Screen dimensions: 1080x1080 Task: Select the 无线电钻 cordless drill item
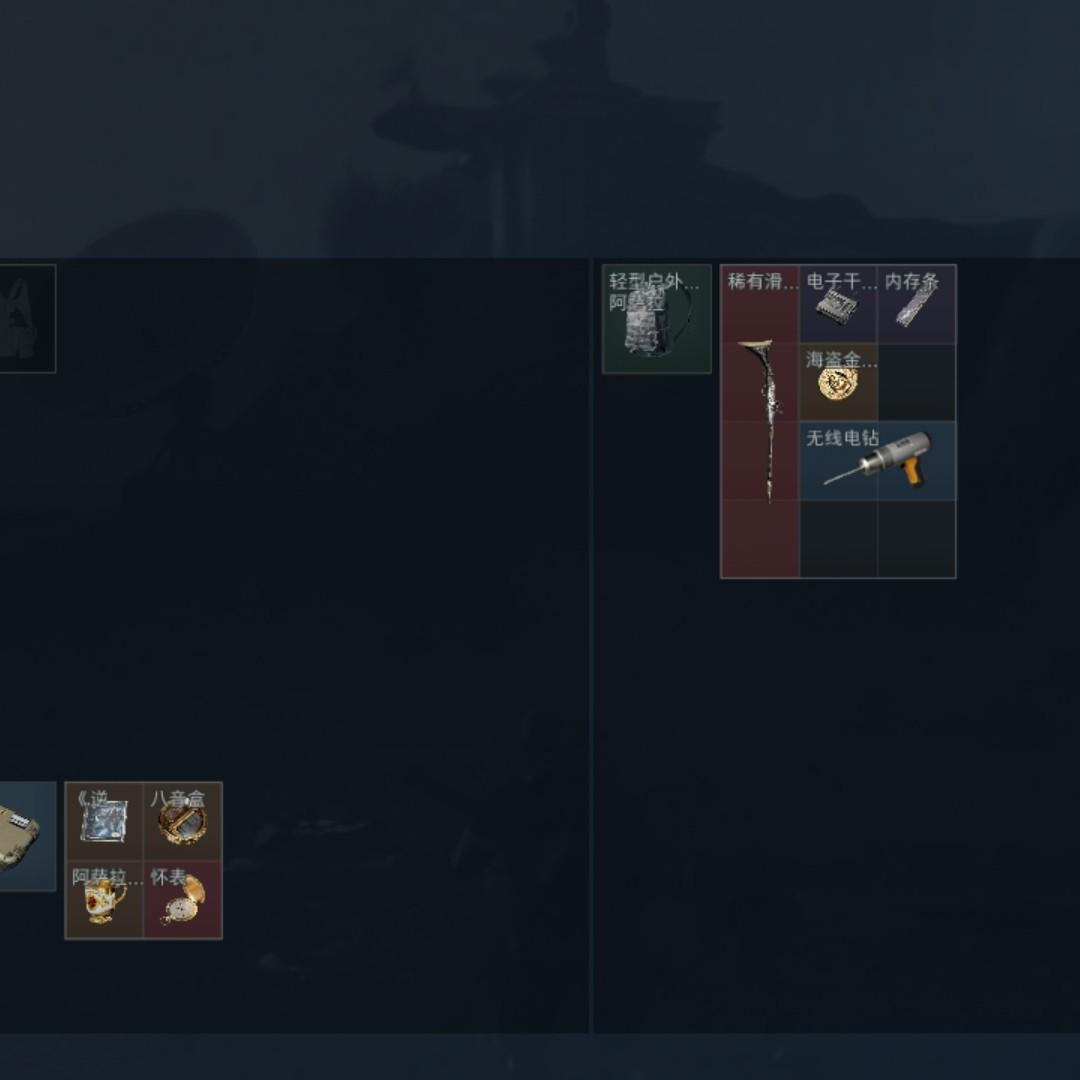point(878,461)
